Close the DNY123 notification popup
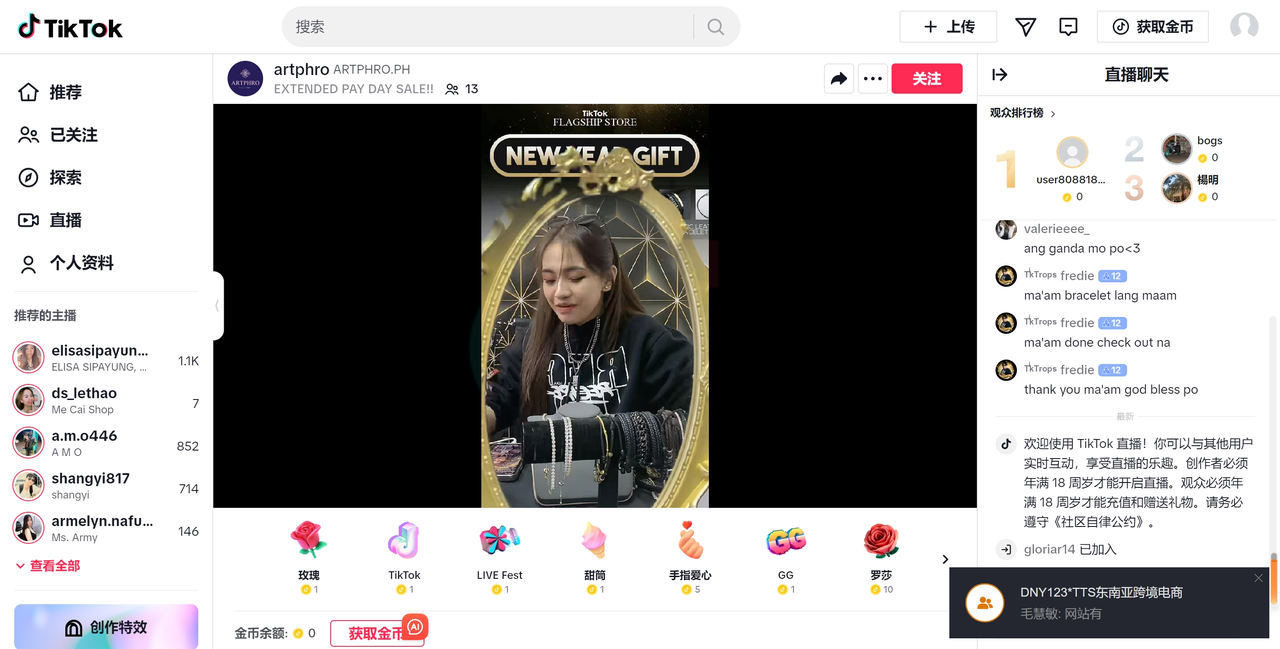The width and height of the screenshot is (1280, 649). tap(1258, 578)
